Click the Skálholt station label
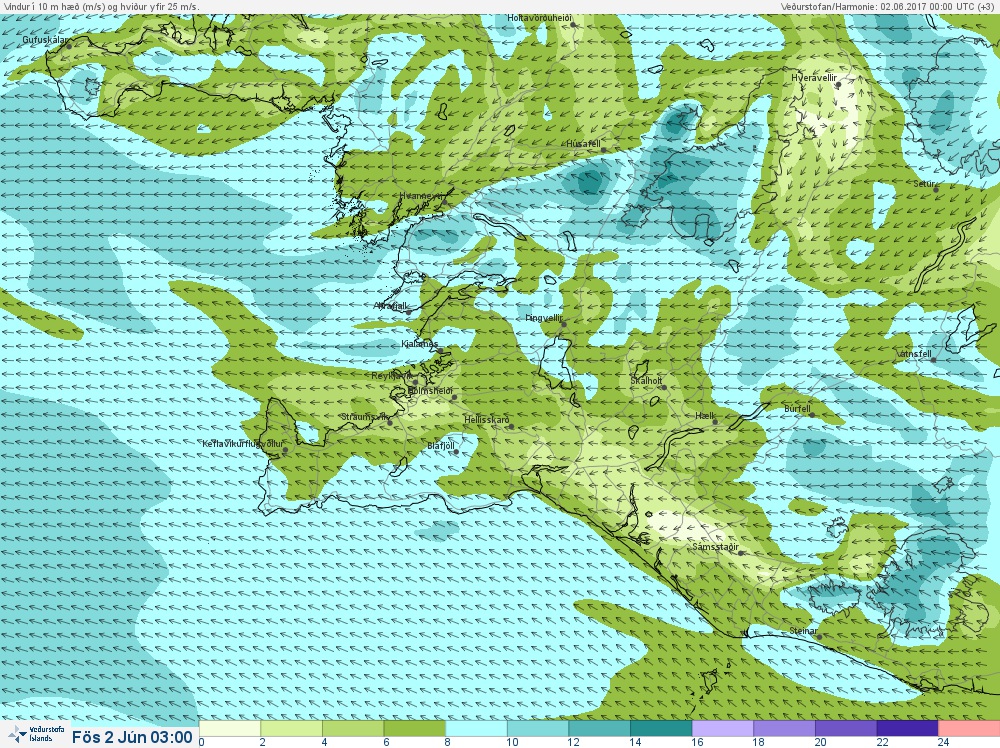The width and height of the screenshot is (1000, 748). [x=646, y=381]
